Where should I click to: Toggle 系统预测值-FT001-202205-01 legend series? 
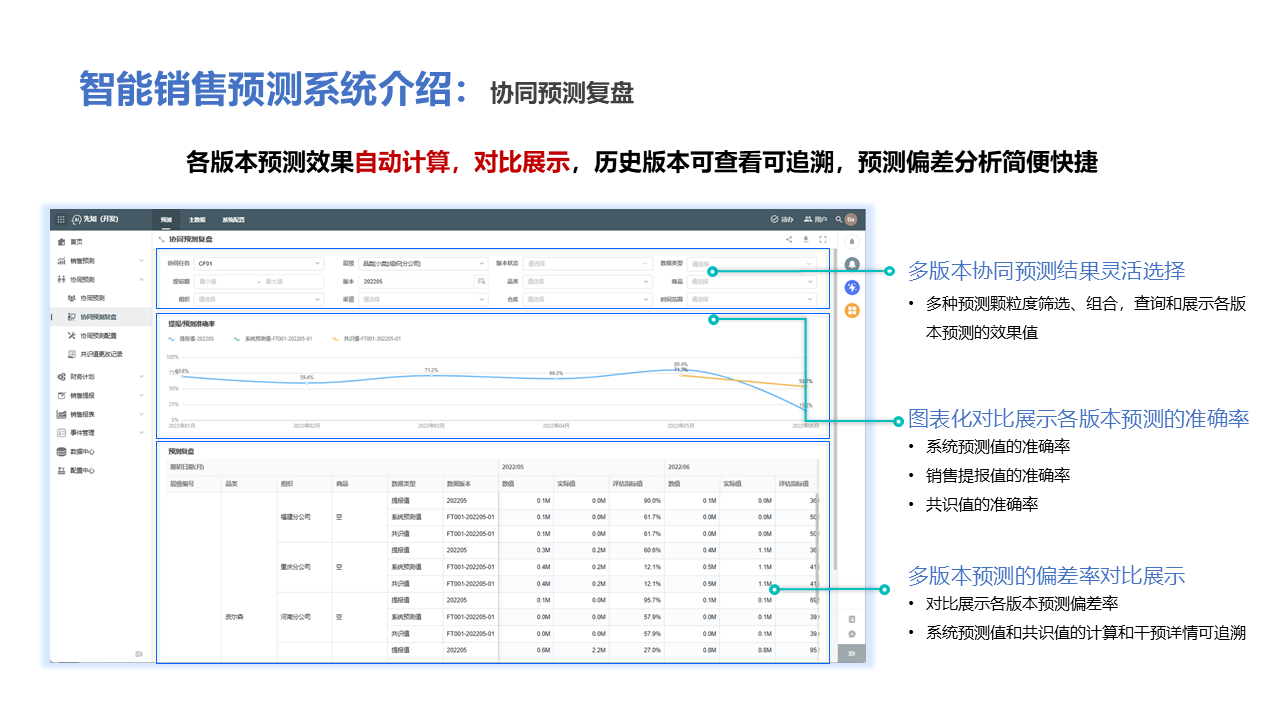tap(274, 339)
